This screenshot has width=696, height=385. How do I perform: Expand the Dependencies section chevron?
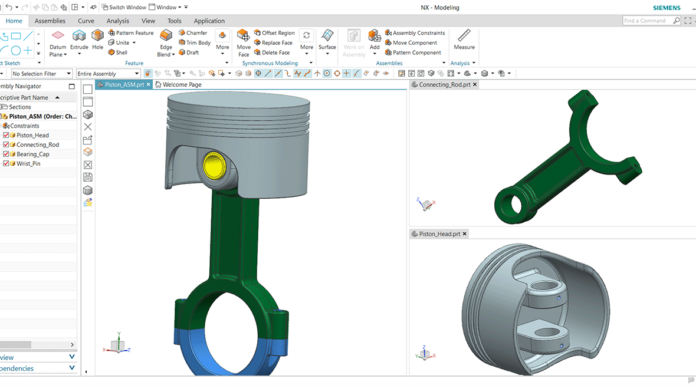[x=72, y=368]
